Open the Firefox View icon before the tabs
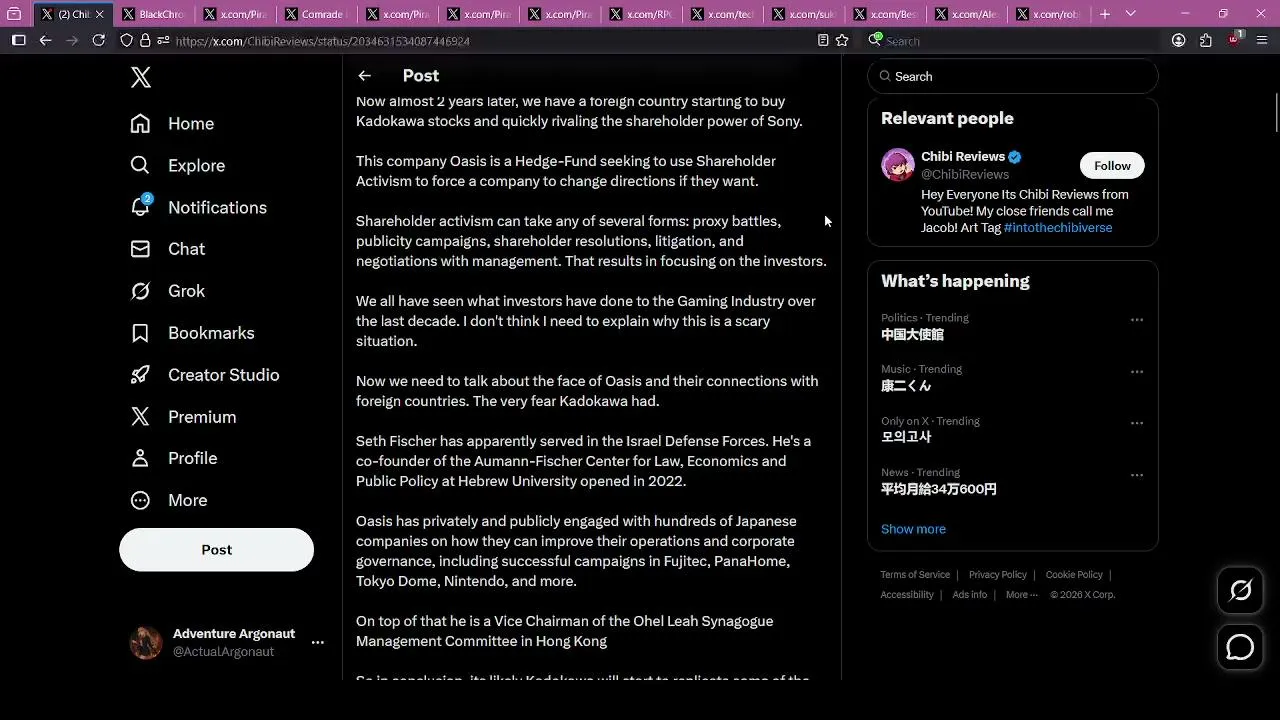The image size is (1280, 720). point(14,14)
